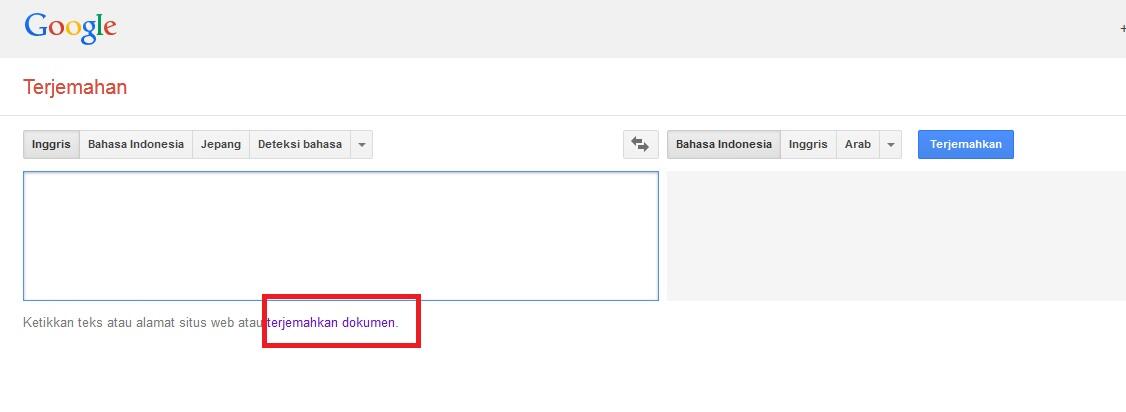Click the blue Terjemahkan button
1126x412 pixels.
(966, 144)
